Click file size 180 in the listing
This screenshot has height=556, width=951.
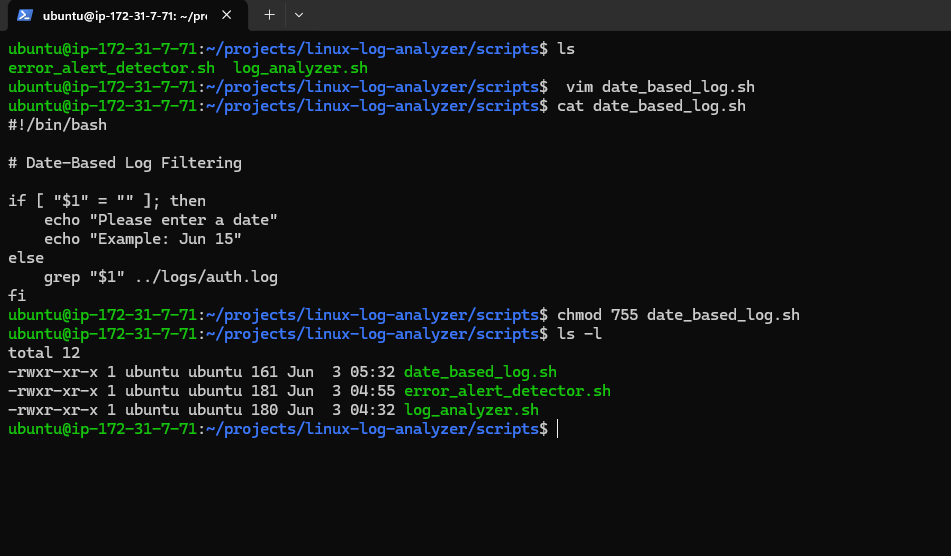coord(264,410)
